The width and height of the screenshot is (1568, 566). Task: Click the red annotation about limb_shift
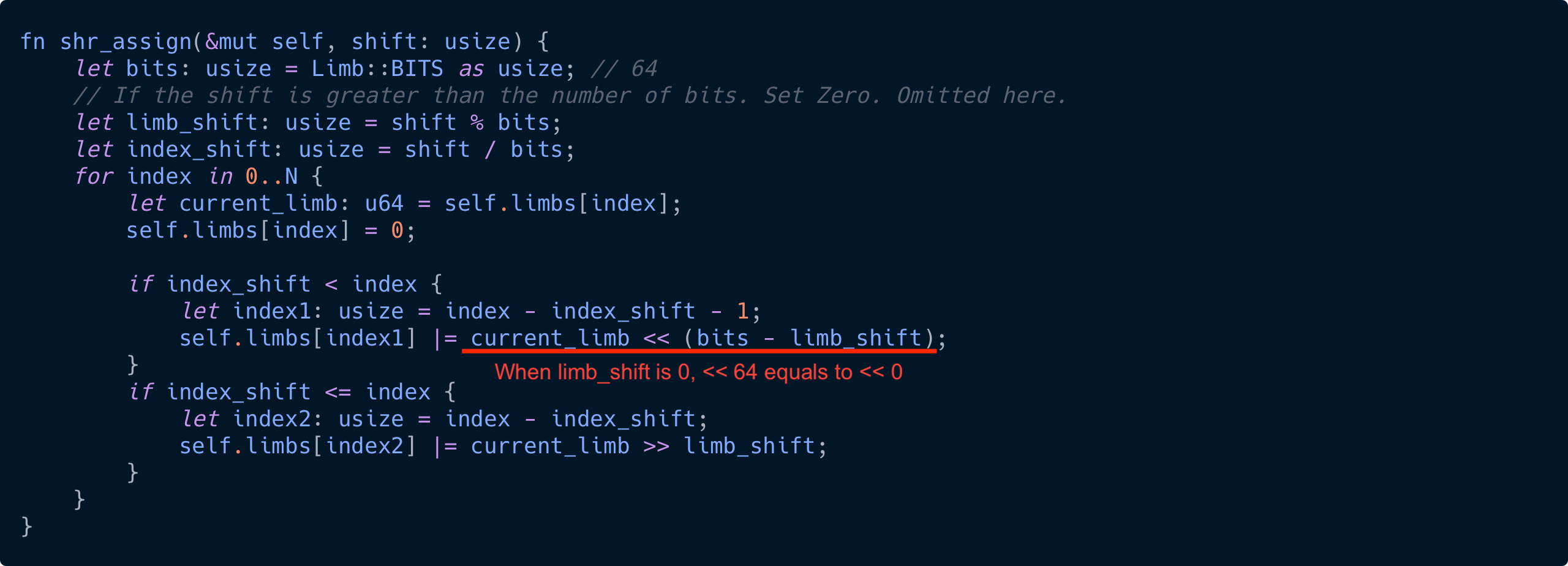tap(698, 372)
